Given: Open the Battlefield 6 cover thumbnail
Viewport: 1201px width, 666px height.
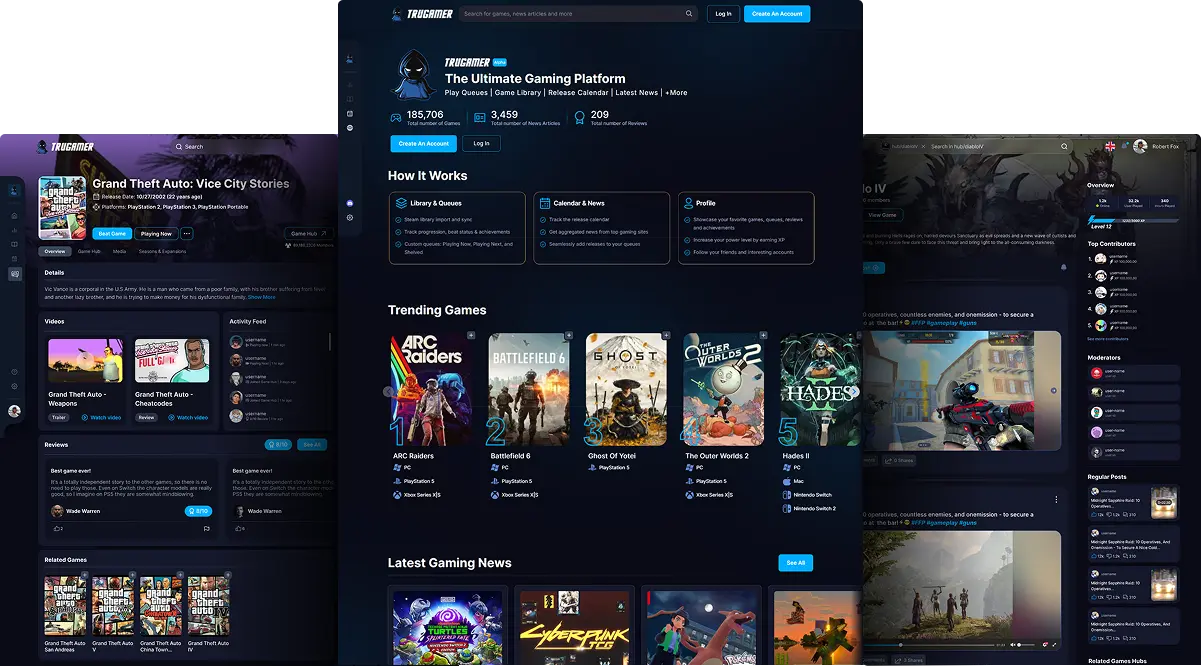Looking at the screenshot, I should tap(527, 389).
